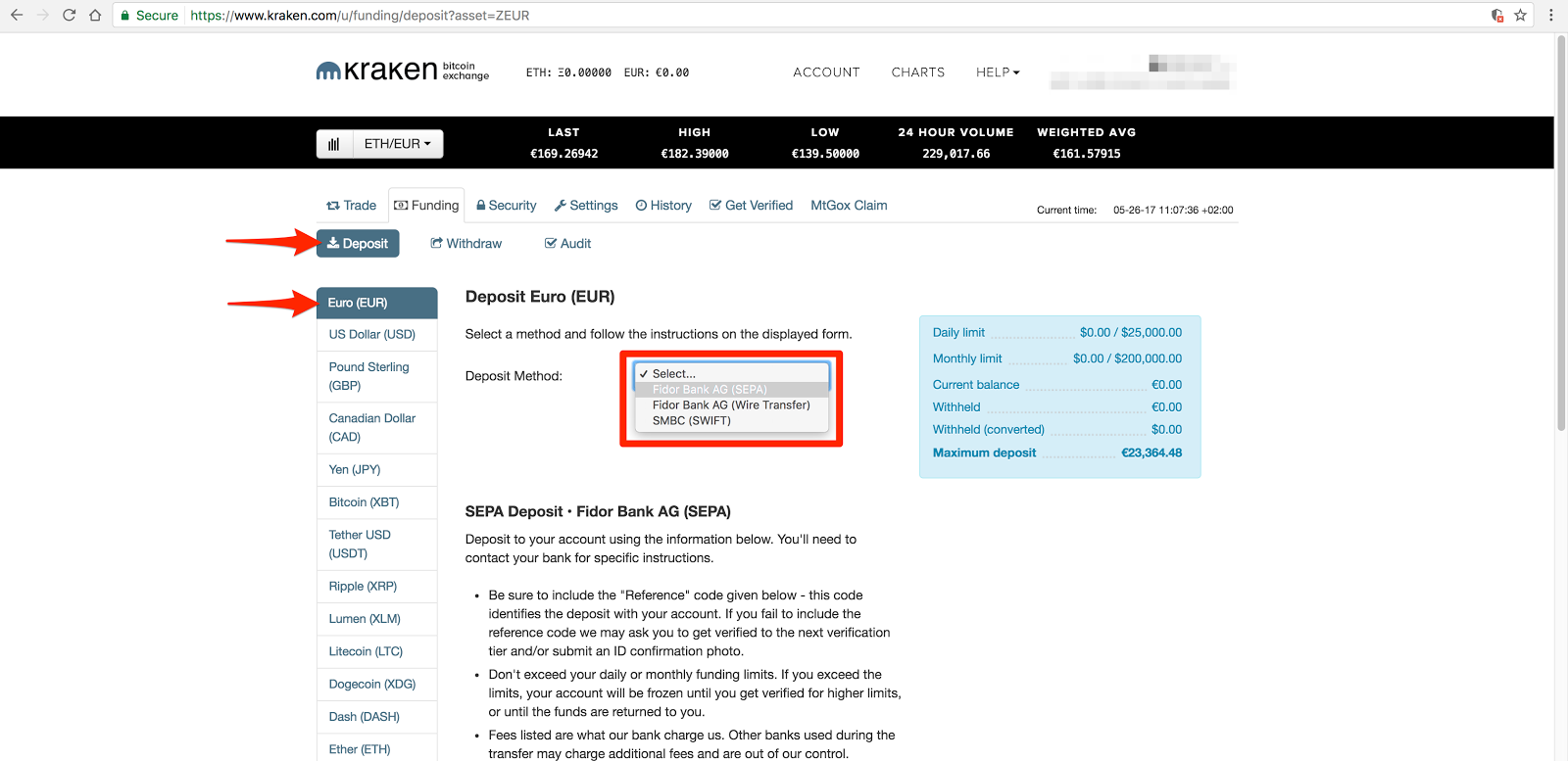Select the 'Select...' option in Deposit Method
The height and width of the screenshot is (761, 1568).
pos(731,373)
